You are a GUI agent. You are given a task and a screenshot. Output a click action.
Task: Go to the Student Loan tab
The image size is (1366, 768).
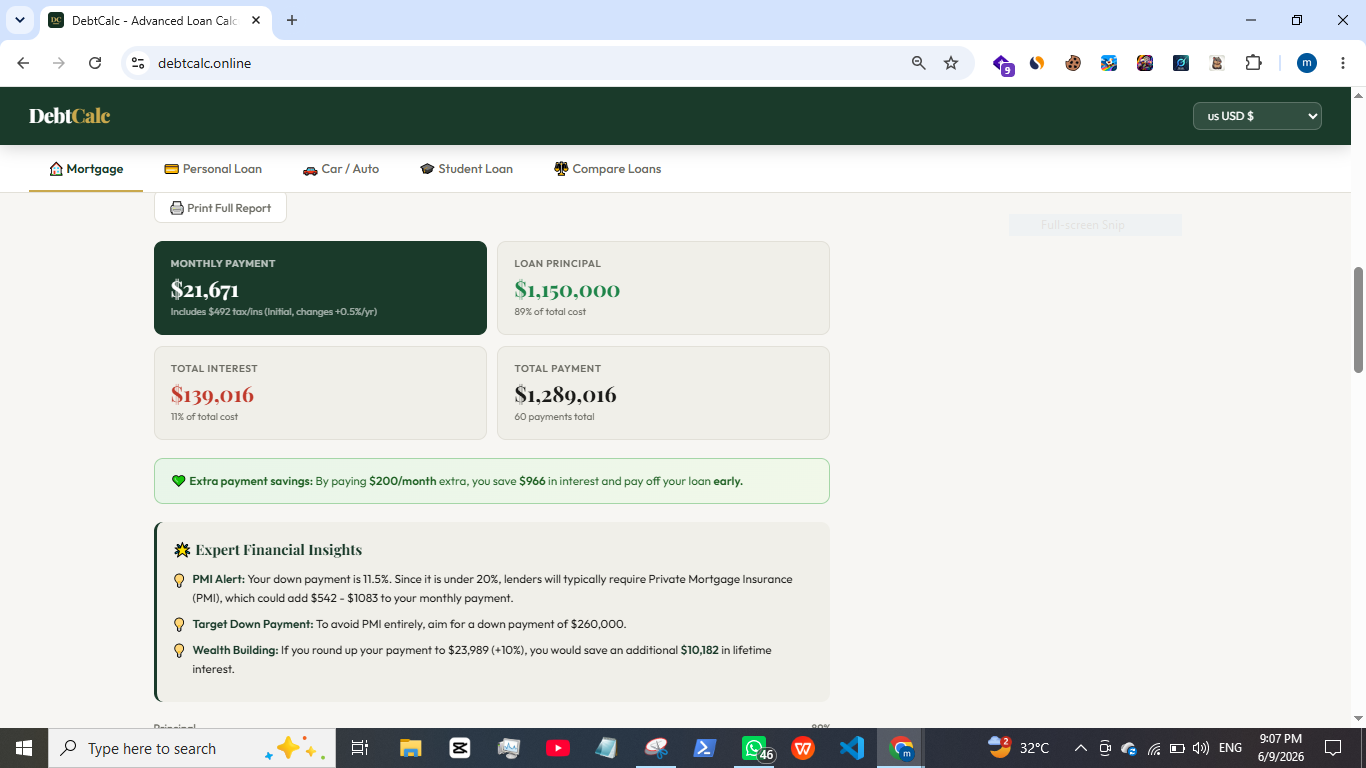click(x=466, y=169)
